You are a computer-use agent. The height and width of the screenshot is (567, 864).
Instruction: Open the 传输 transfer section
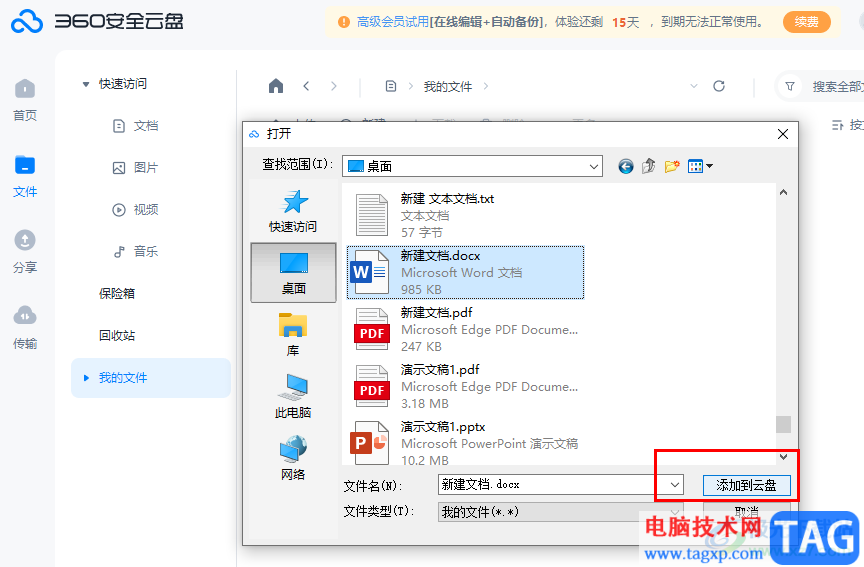(25, 328)
